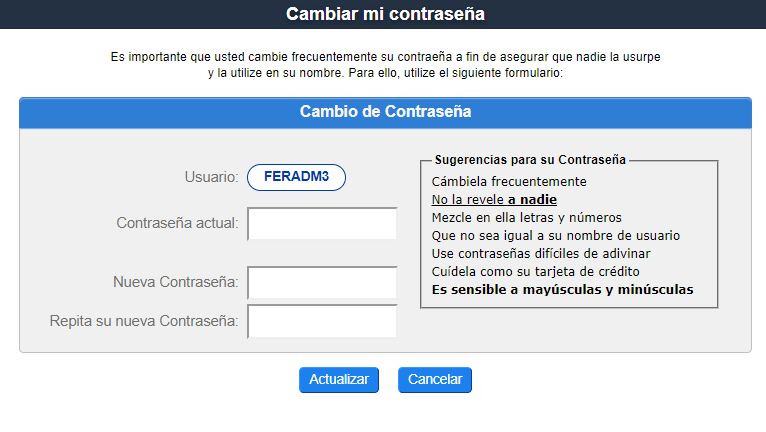Click the bold 'Es sensible a mayúsculas' text
The image size is (766, 432).
(562, 290)
